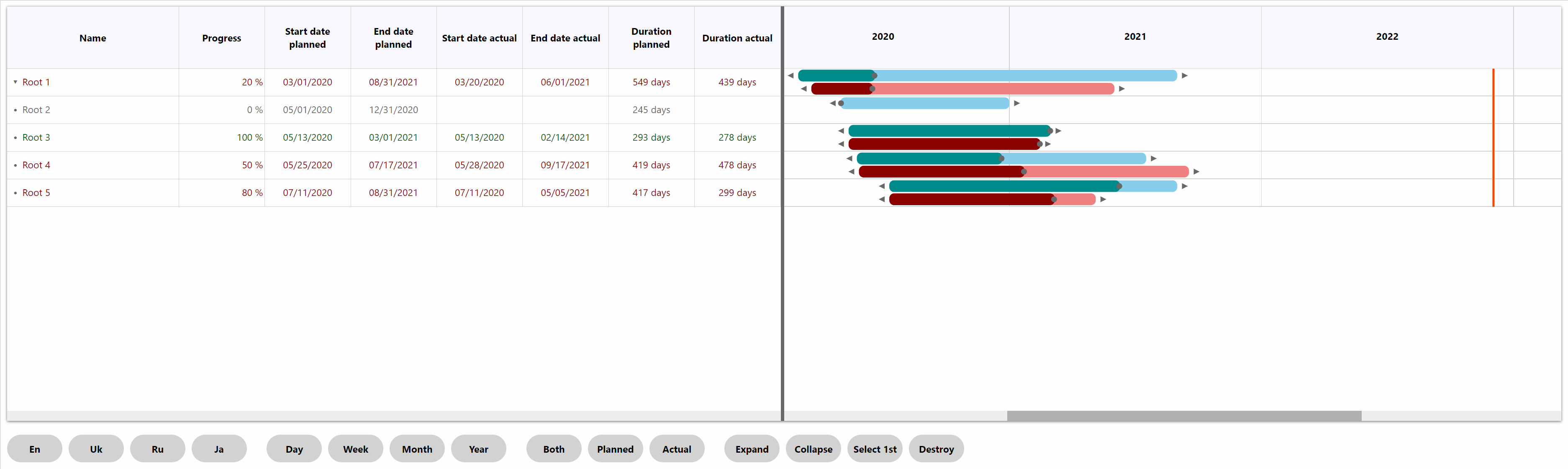Switch timeline scale to Week
The image size is (1568, 469).
point(355,449)
